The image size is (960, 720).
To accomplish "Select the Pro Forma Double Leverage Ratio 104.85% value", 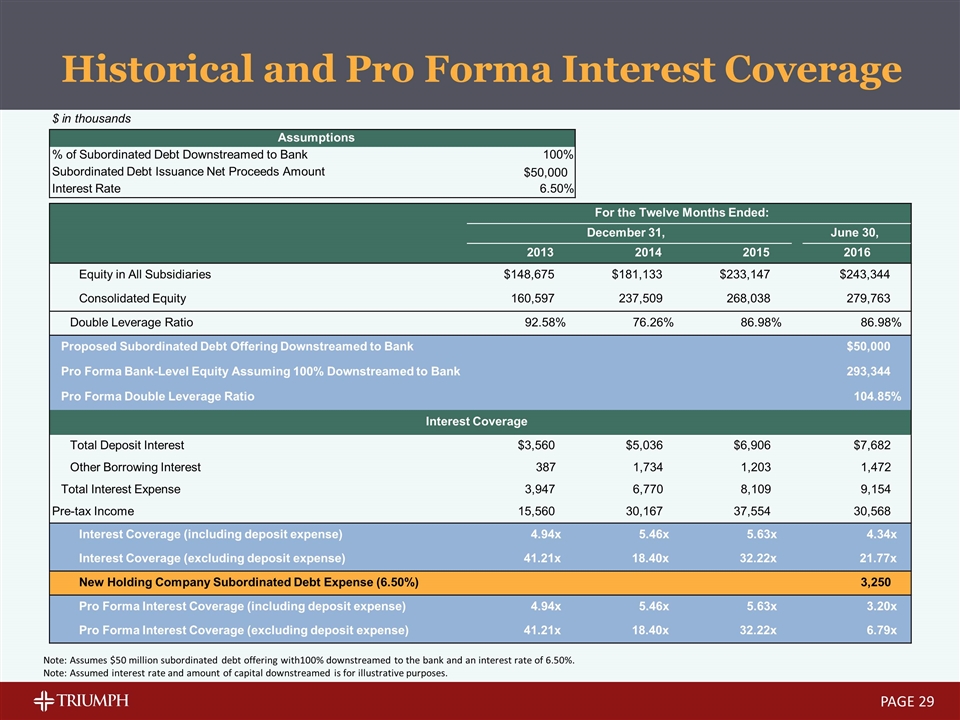I will click(x=873, y=396).
